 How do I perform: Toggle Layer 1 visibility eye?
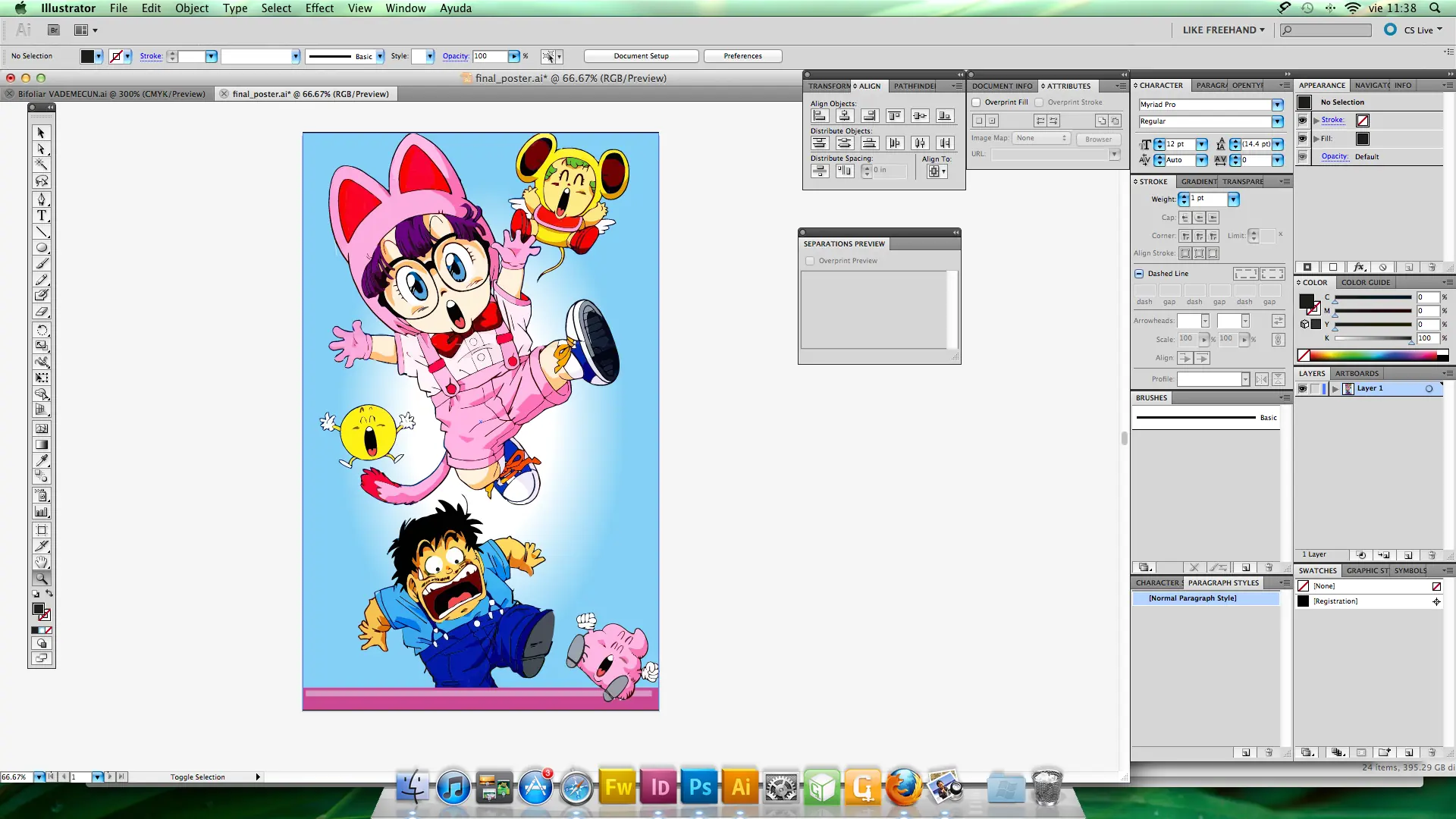(1302, 388)
